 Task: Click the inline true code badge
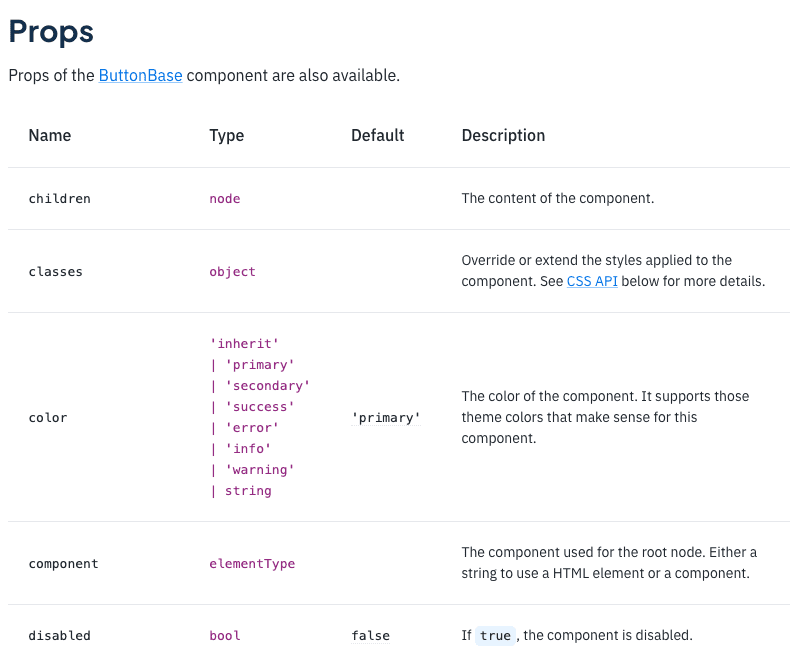[495, 636]
